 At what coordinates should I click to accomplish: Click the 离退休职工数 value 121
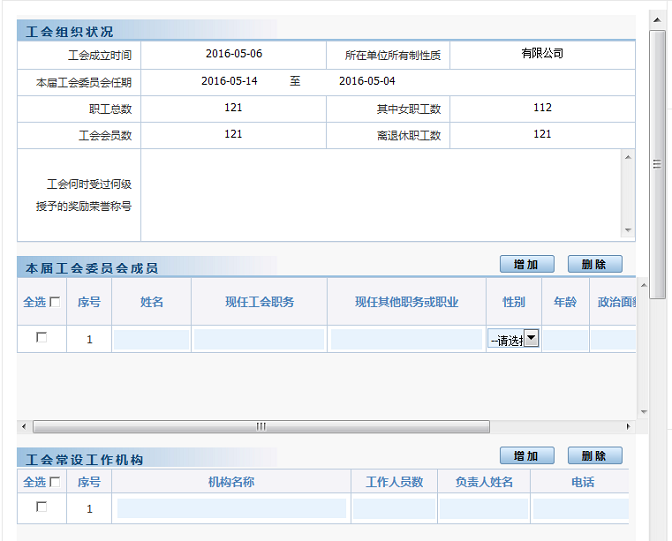click(x=542, y=134)
